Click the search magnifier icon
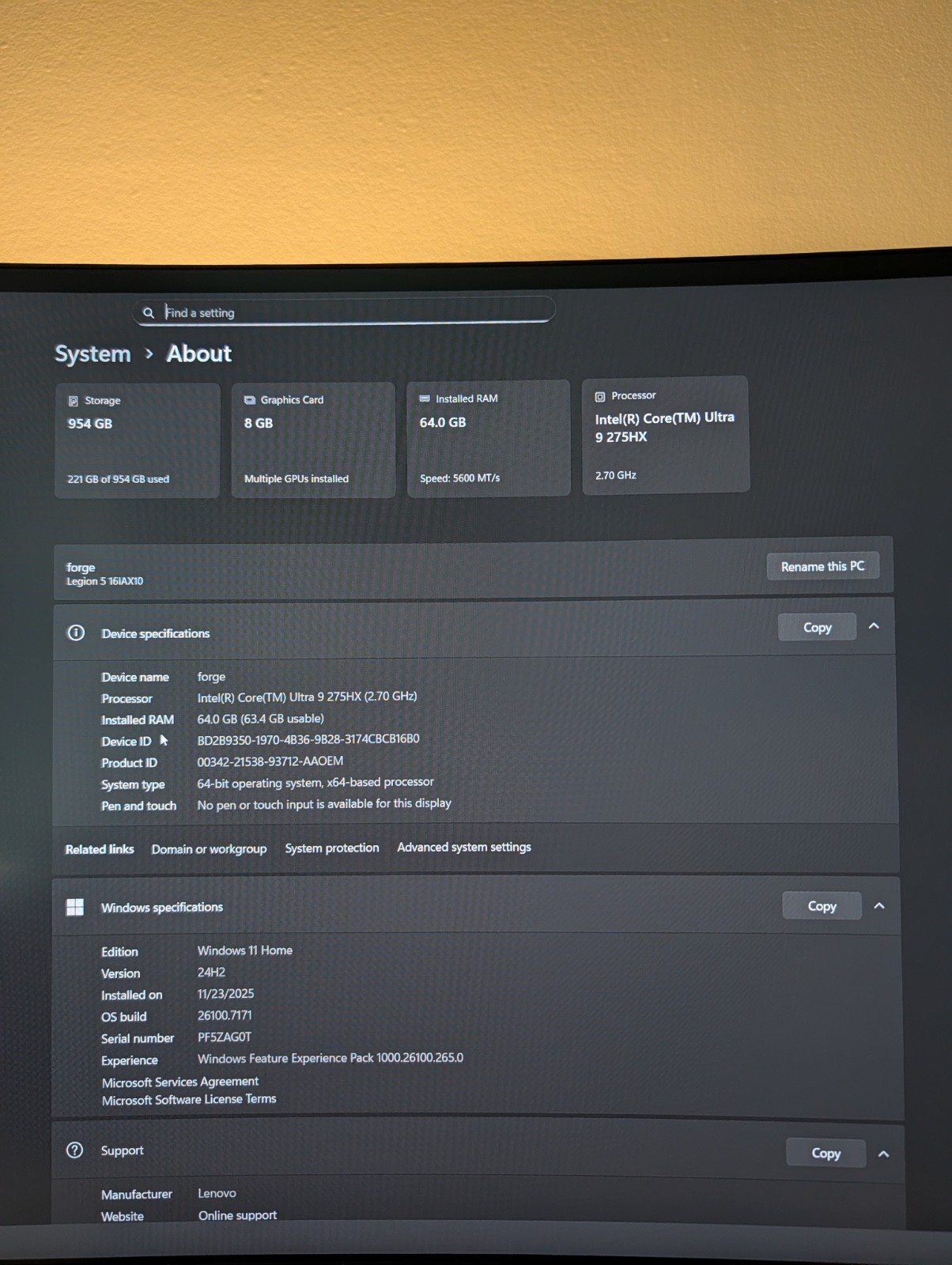 148,313
